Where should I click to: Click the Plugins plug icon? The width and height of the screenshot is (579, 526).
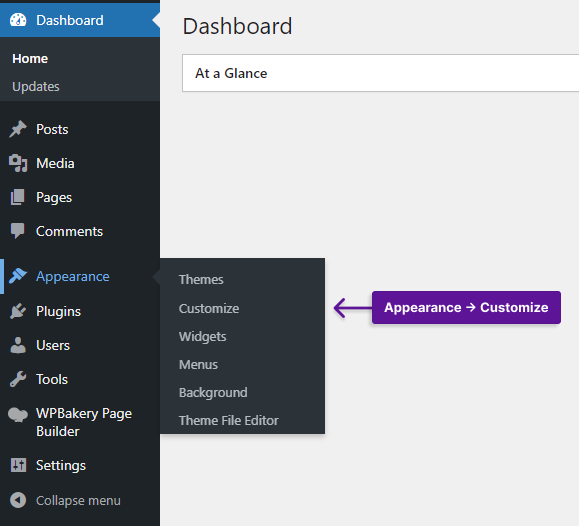[18, 311]
